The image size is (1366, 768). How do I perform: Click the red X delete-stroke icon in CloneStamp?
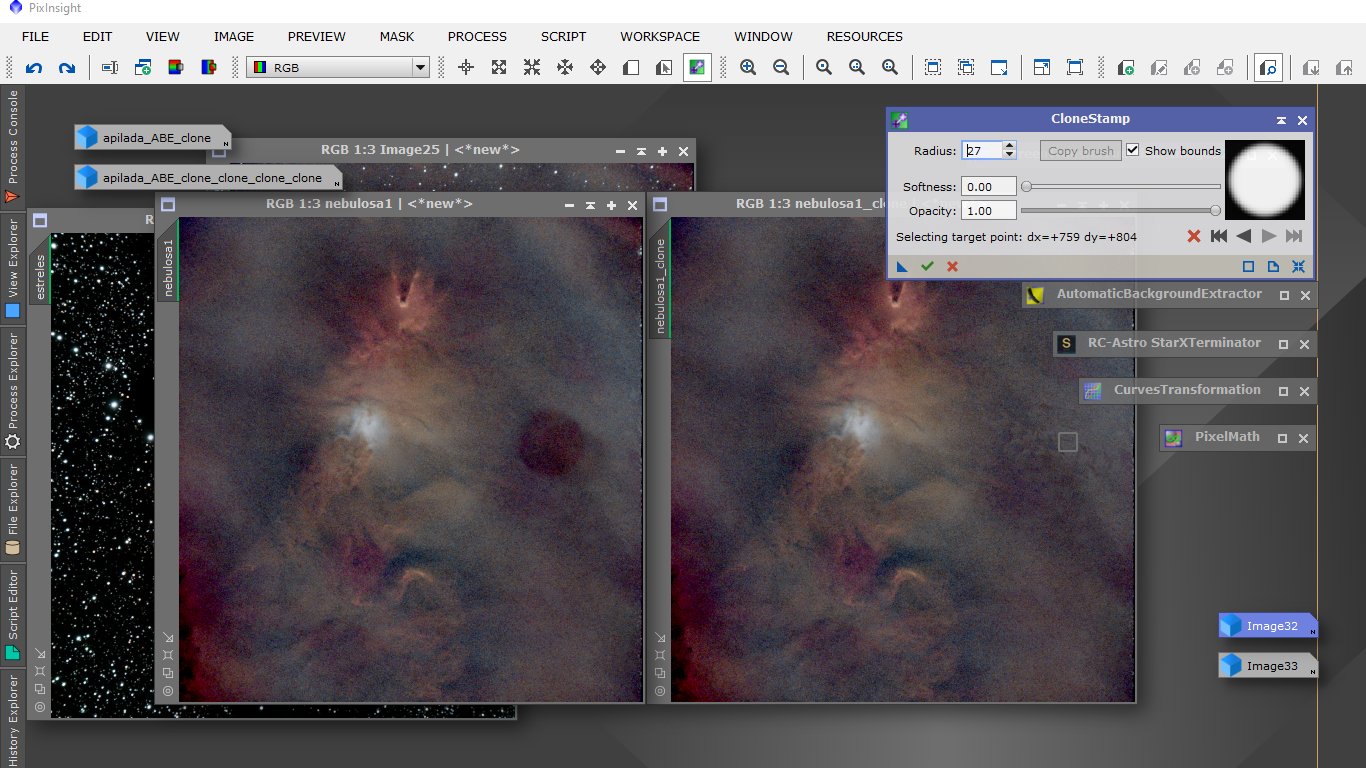[x=1194, y=237]
